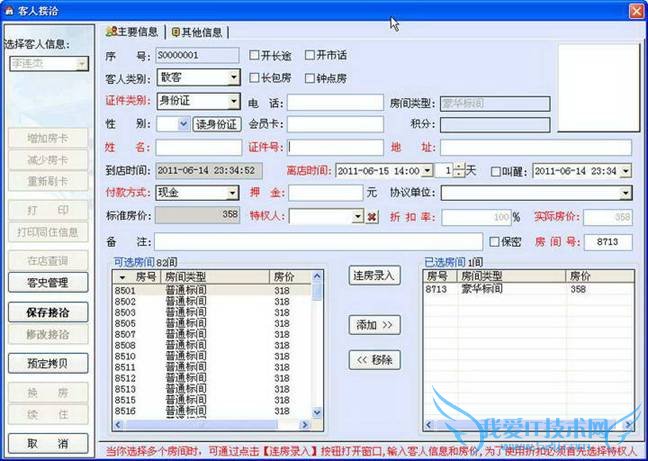Enable the 叫醒 wake-up checkbox
This screenshot has width=648, height=461.
[496, 171]
